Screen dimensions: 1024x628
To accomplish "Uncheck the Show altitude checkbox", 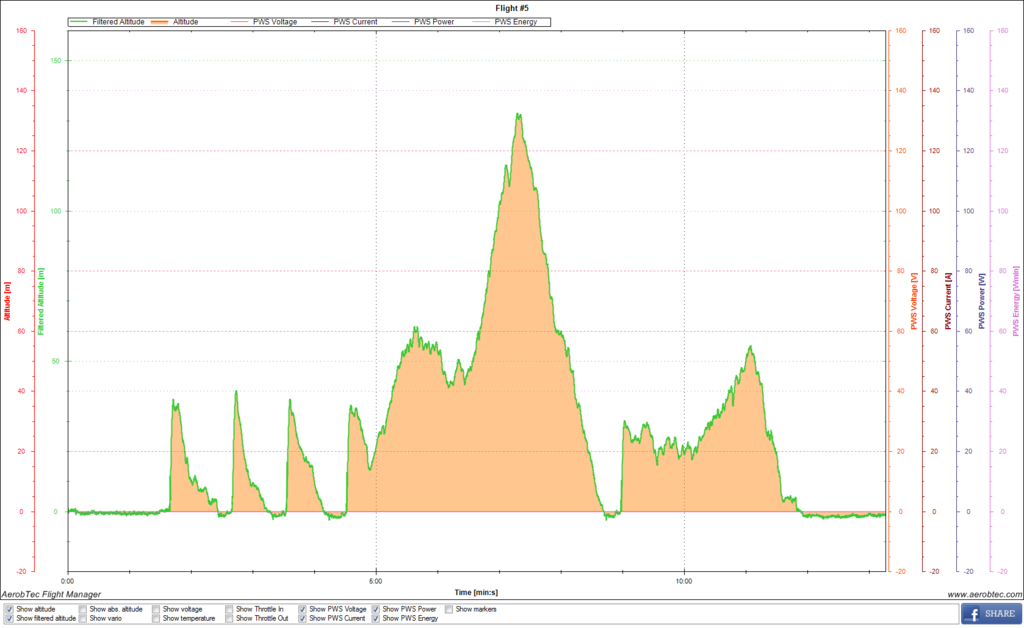I will point(9,608).
